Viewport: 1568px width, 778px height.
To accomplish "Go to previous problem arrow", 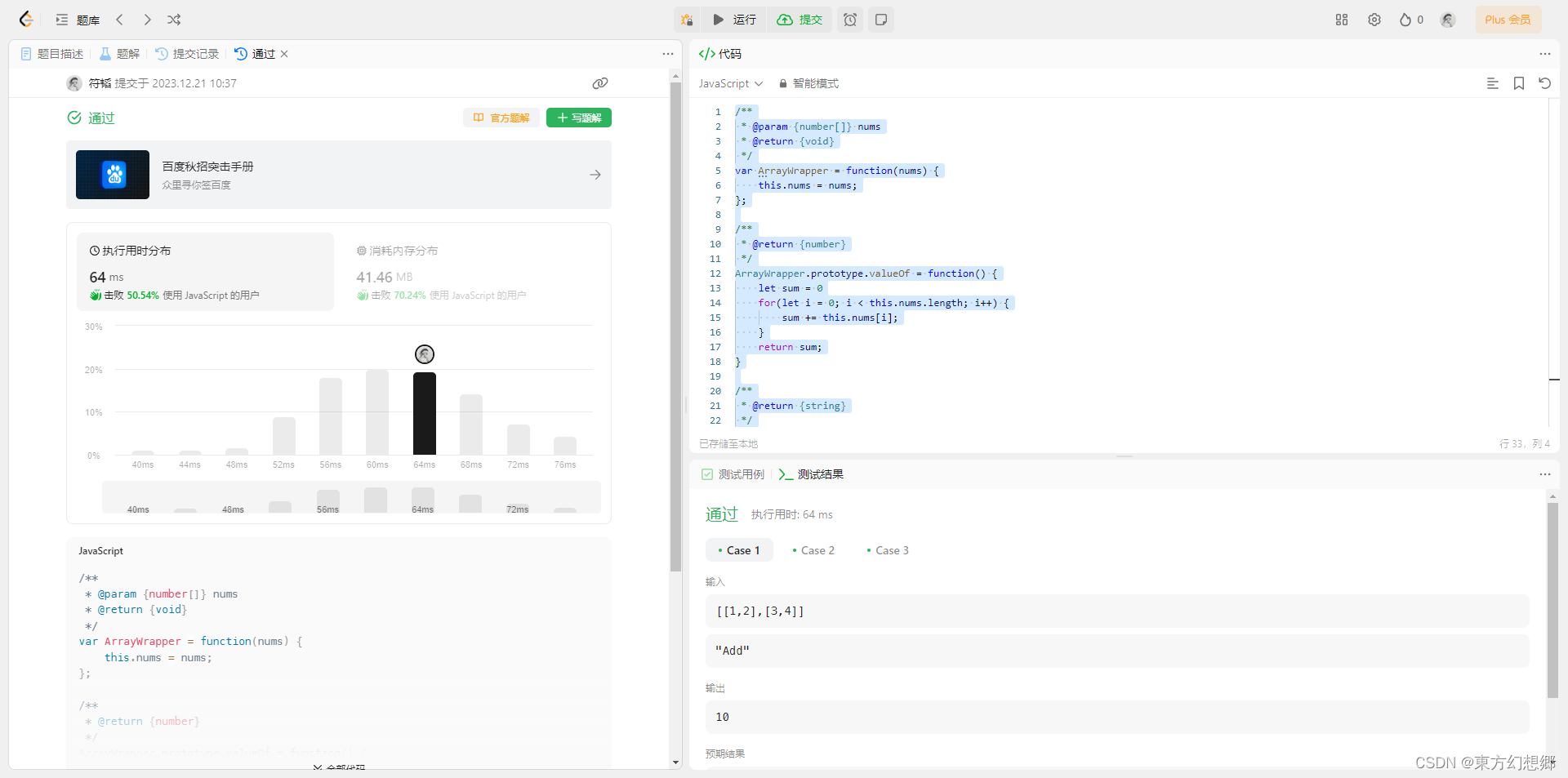I will (x=120, y=20).
